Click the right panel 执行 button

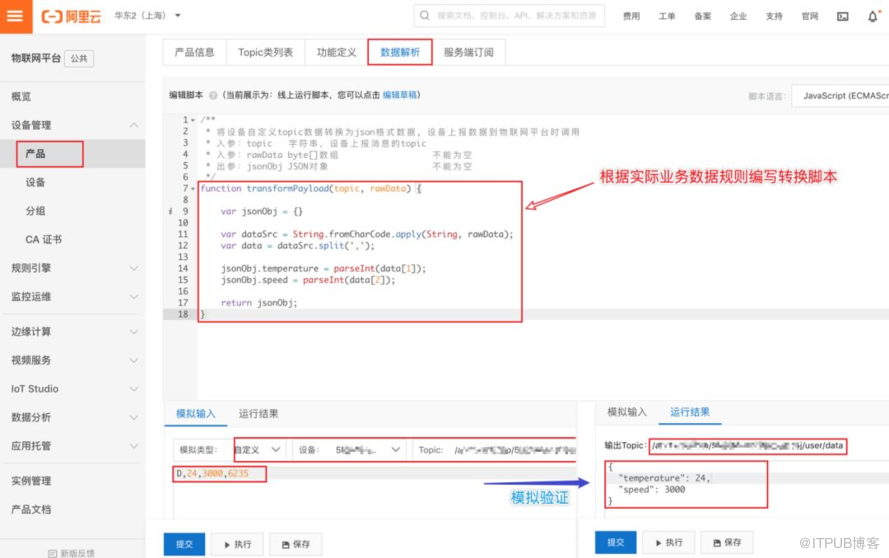point(669,542)
